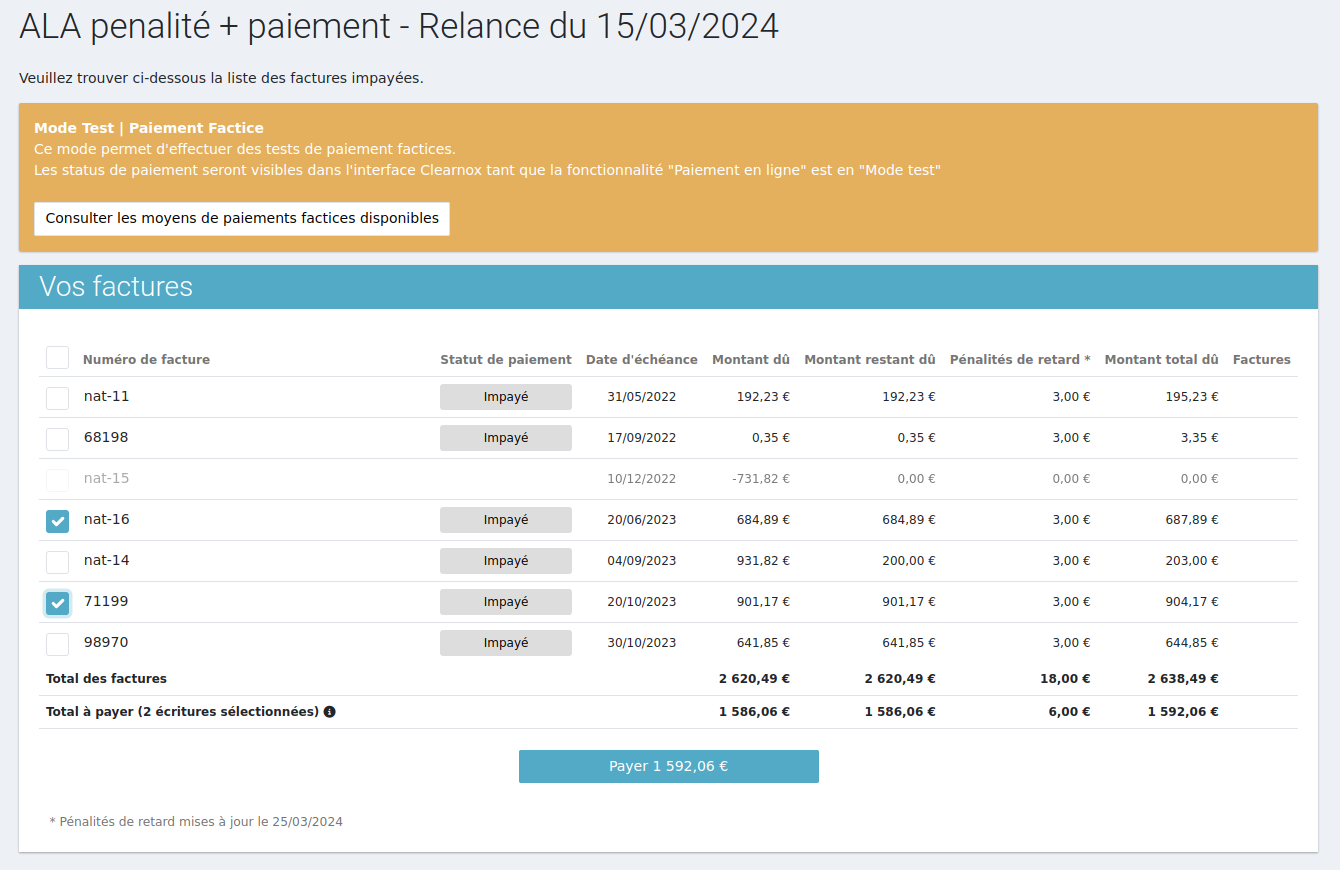This screenshot has height=870, width=1340.
Task: Click total due 203,00 € for nat-14
Action: (x=1192, y=561)
